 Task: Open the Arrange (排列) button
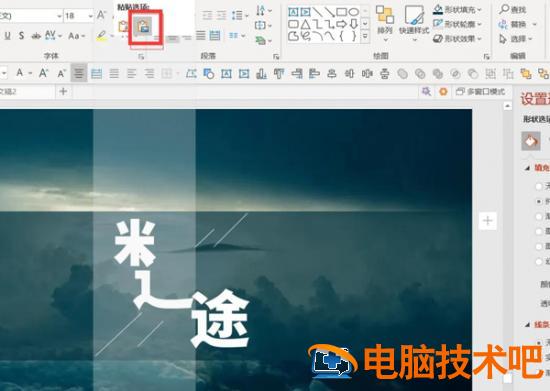pyautogui.click(x=385, y=23)
